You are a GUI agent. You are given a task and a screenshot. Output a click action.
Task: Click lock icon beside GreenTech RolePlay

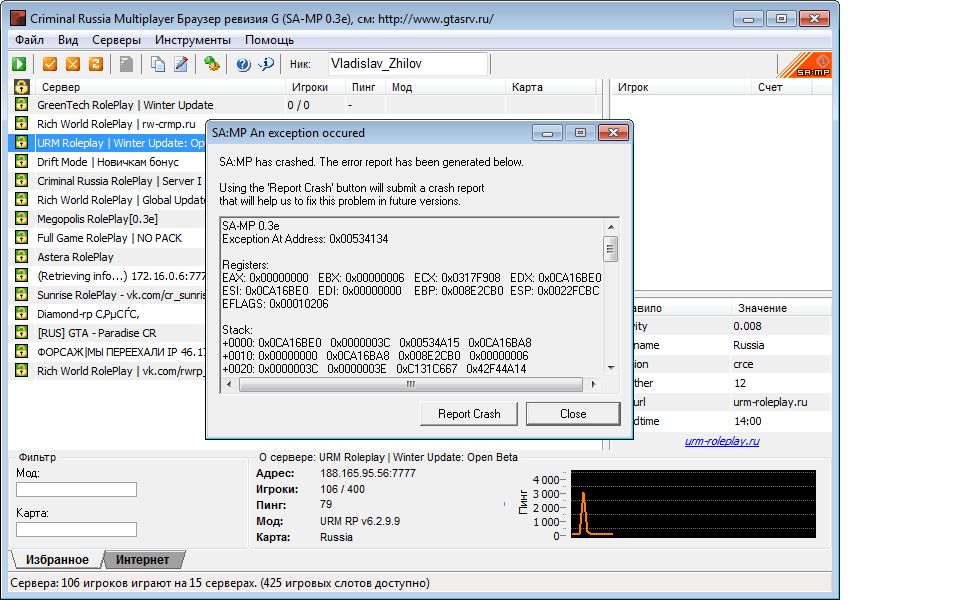pos(21,105)
